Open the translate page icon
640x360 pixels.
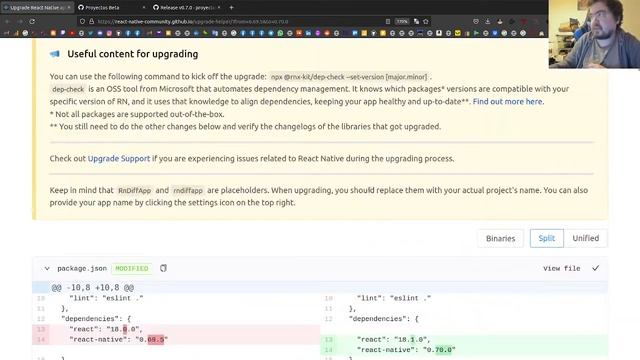click(416, 21)
